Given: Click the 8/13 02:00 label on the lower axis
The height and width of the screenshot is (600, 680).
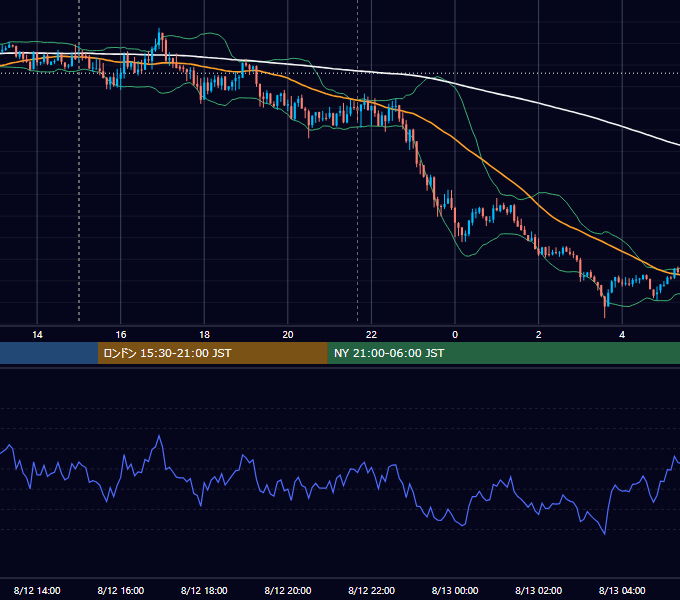Looking at the screenshot, I should 539,590.
